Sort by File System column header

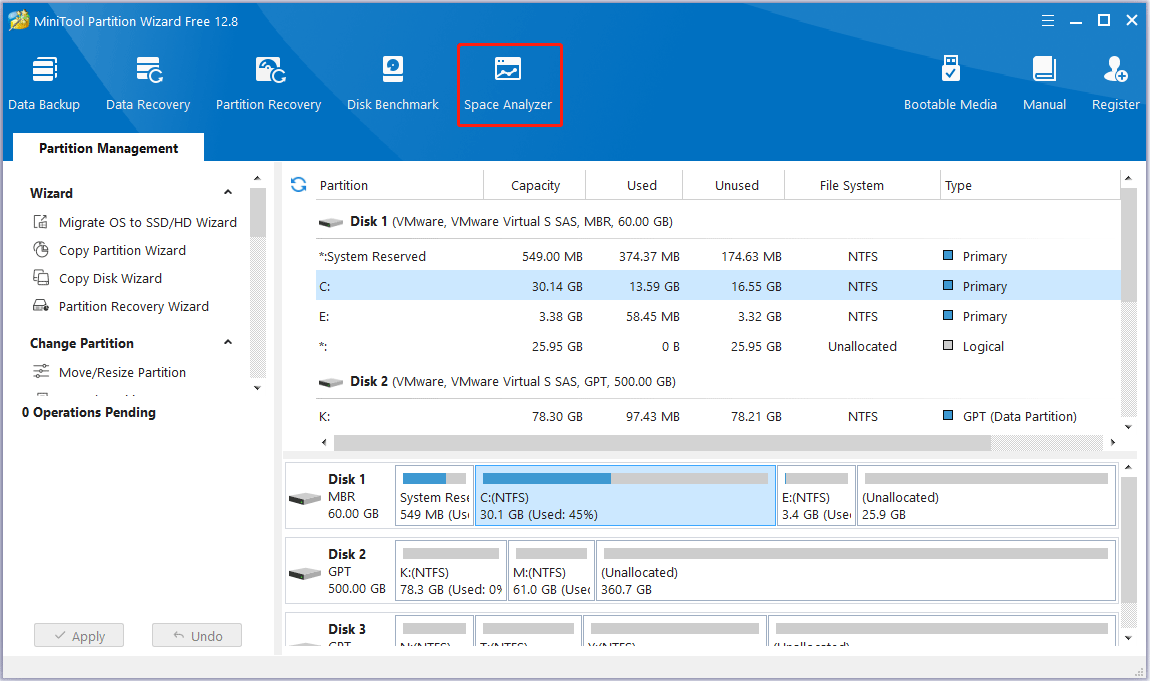click(x=851, y=185)
